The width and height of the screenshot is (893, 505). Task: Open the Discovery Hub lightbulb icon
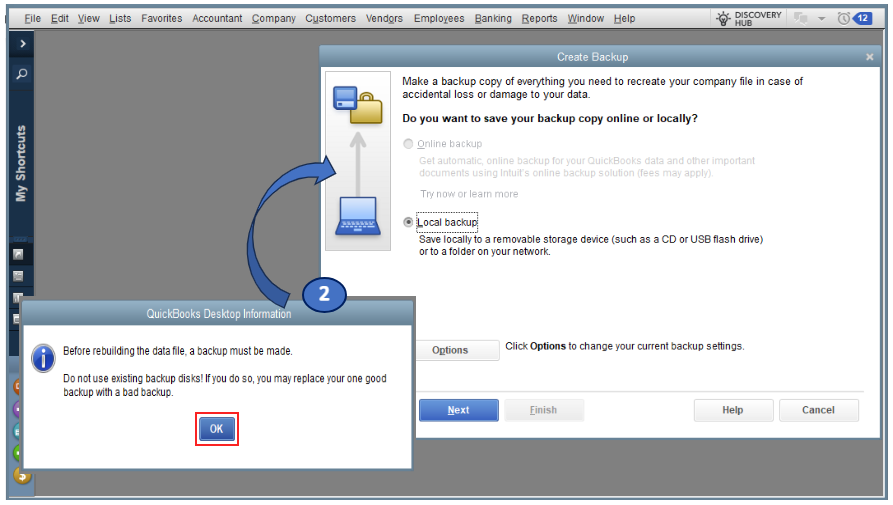(723, 19)
